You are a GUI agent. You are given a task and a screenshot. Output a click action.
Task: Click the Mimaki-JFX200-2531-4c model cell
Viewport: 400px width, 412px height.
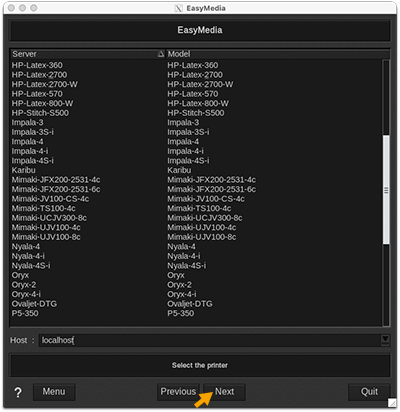coord(212,180)
